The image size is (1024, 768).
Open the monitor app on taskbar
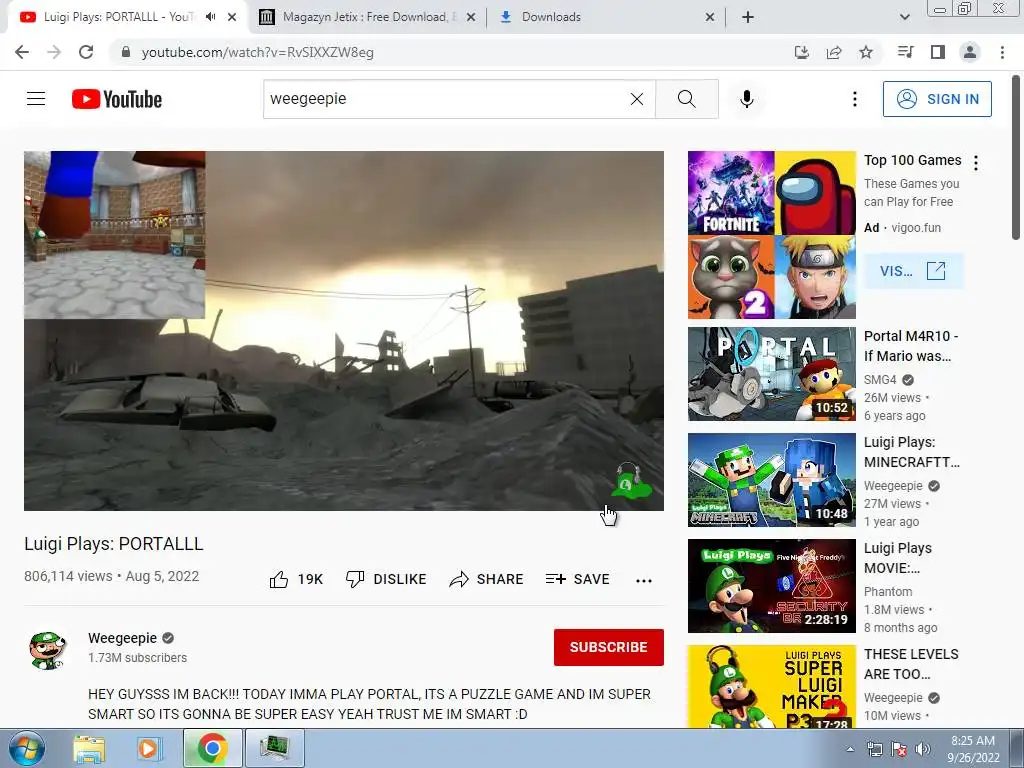[274, 748]
